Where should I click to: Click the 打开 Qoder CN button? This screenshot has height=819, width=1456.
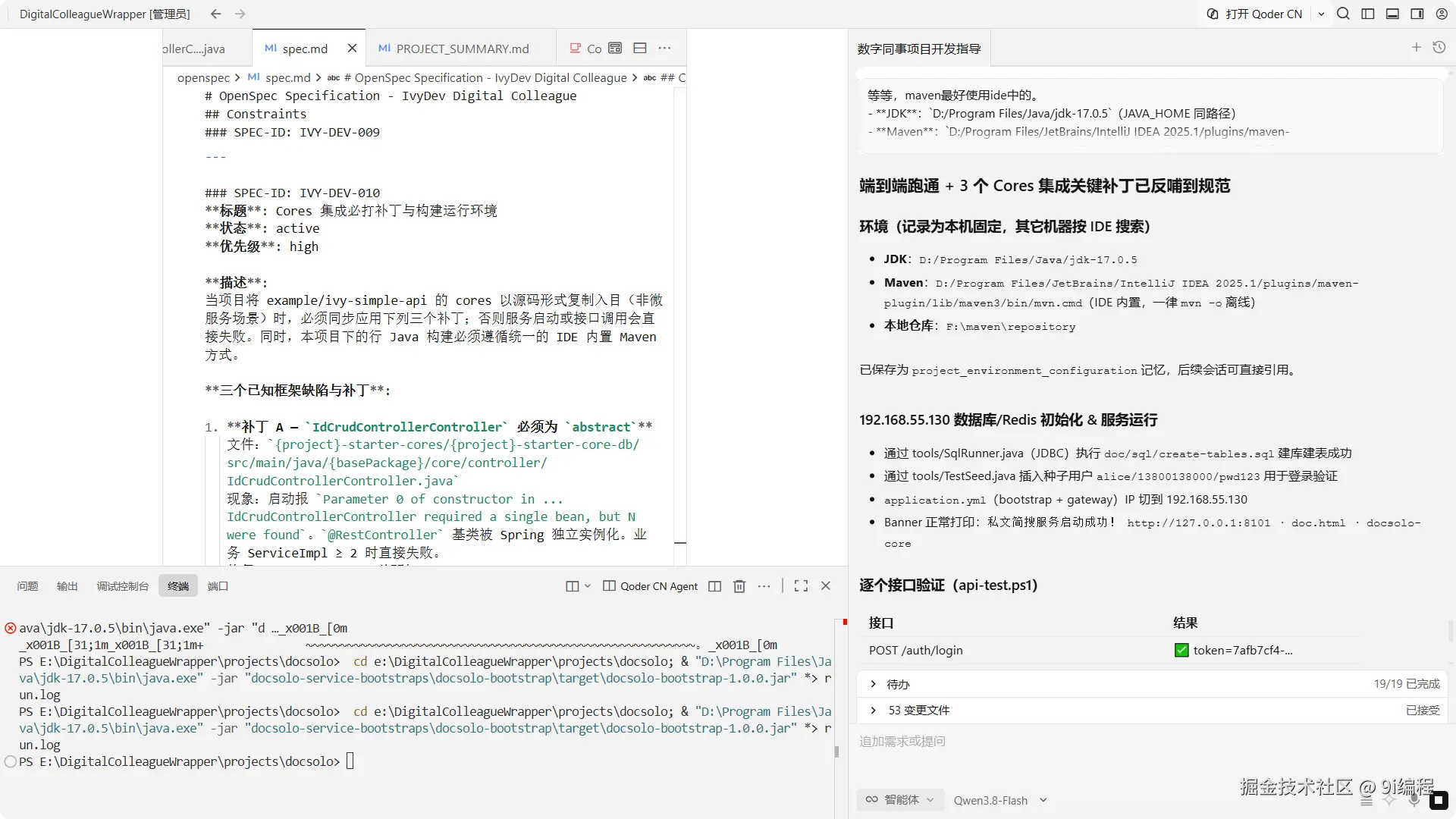coord(1255,14)
